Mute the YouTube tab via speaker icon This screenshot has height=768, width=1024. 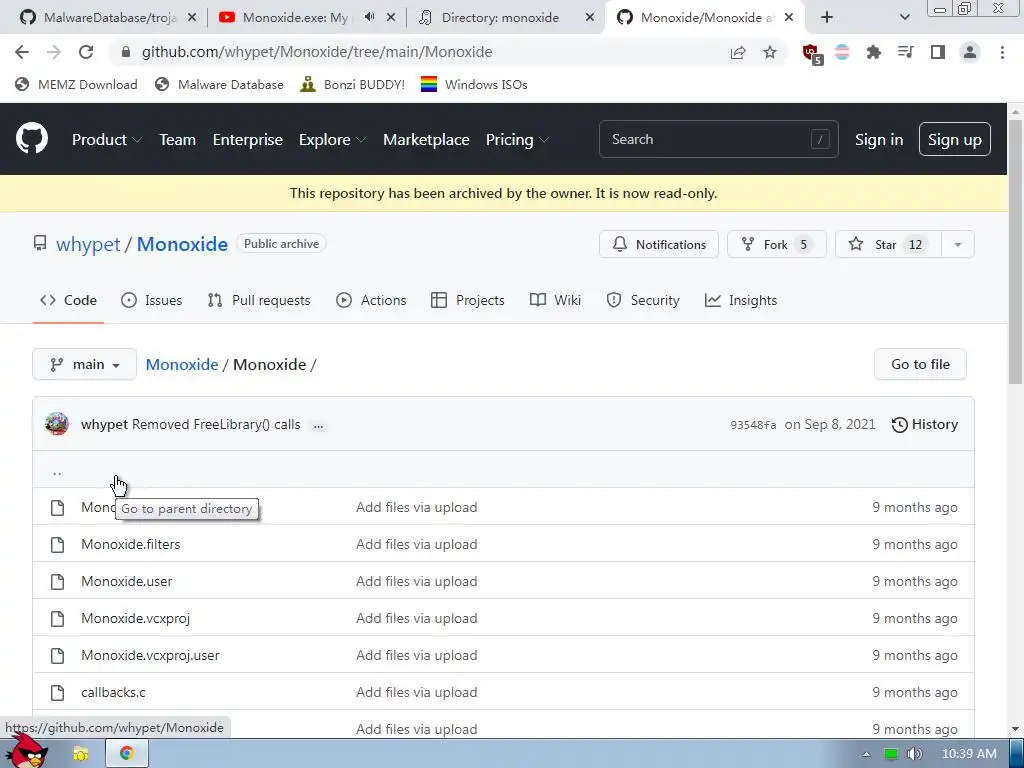[369, 18]
